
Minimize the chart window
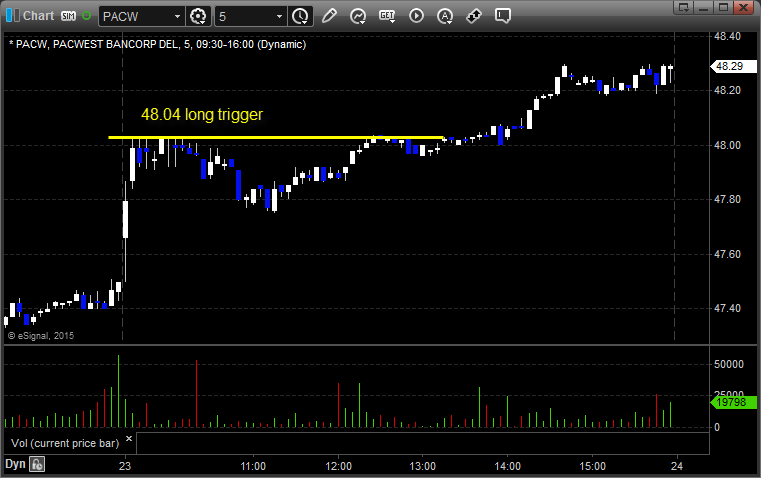click(703, 7)
